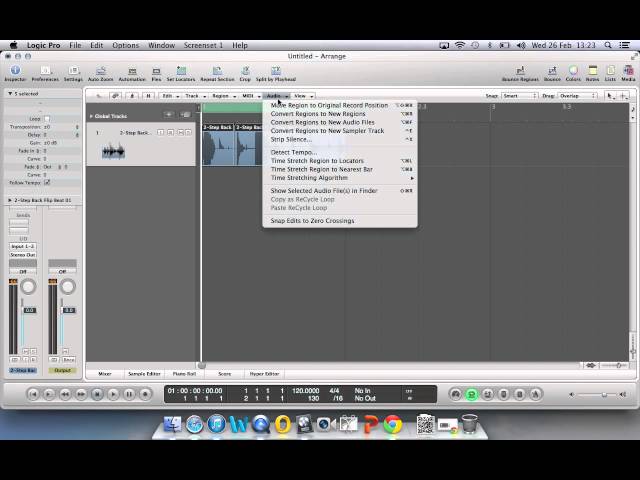
Task: Collapse the 5 selected region parameters
Action: (x=10, y=93)
